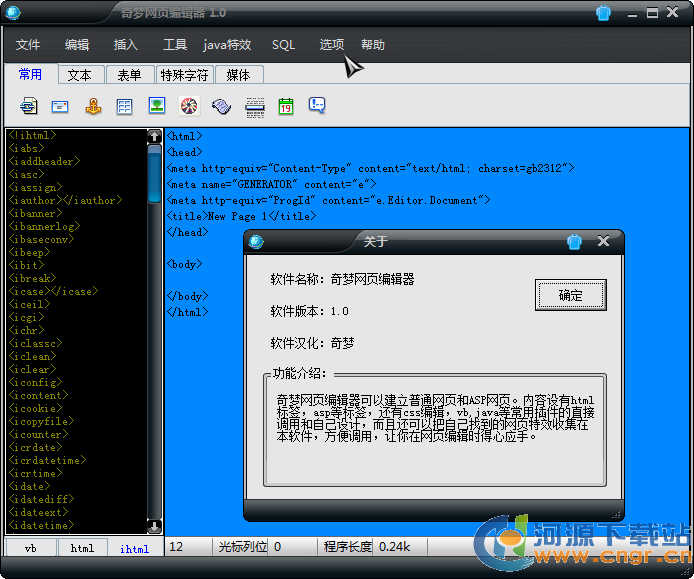Open the 编辑 menu

77,45
